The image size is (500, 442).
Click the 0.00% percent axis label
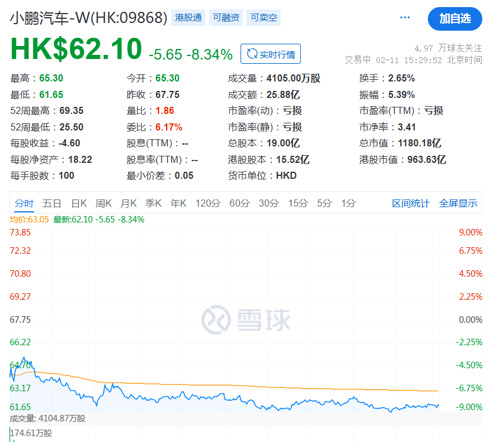coord(471,320)
